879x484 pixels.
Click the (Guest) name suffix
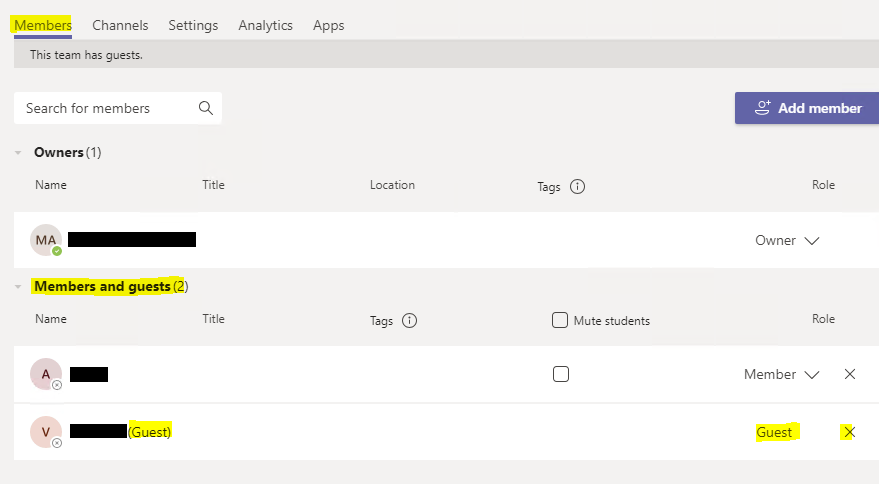[x=150, y=432]
